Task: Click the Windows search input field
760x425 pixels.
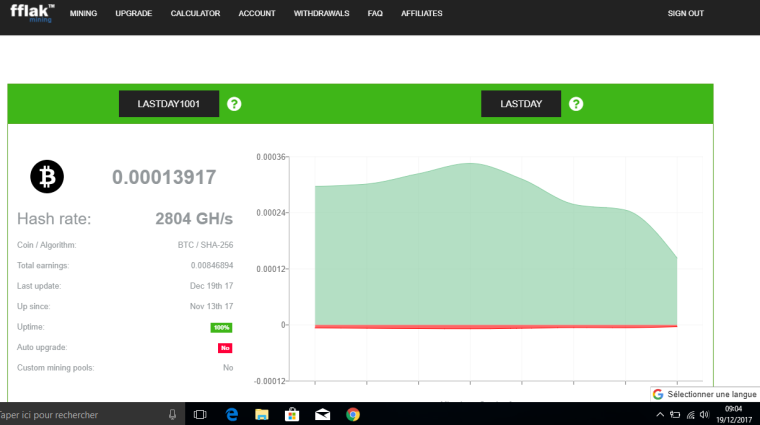Action: (x=80, y=414)
